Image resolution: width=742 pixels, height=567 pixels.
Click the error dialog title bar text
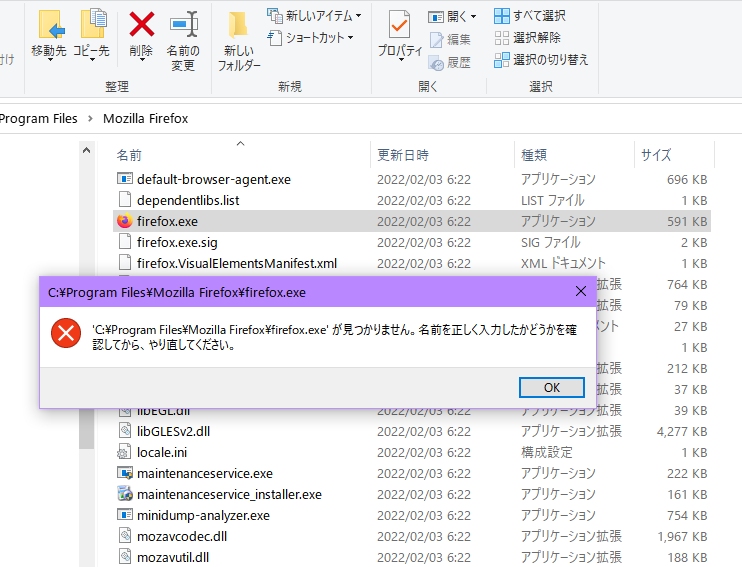click(177, 292)
